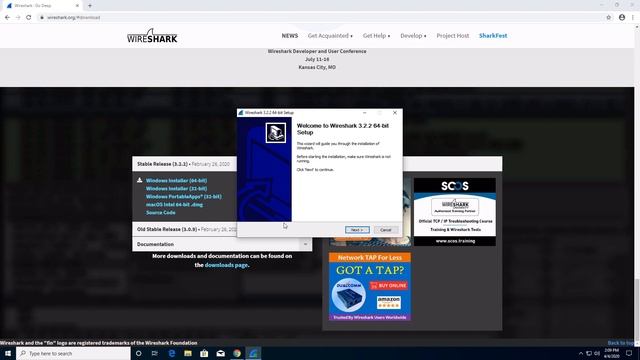
Task: Open Task View from the taskbar
Action: (x=155, y=353)
